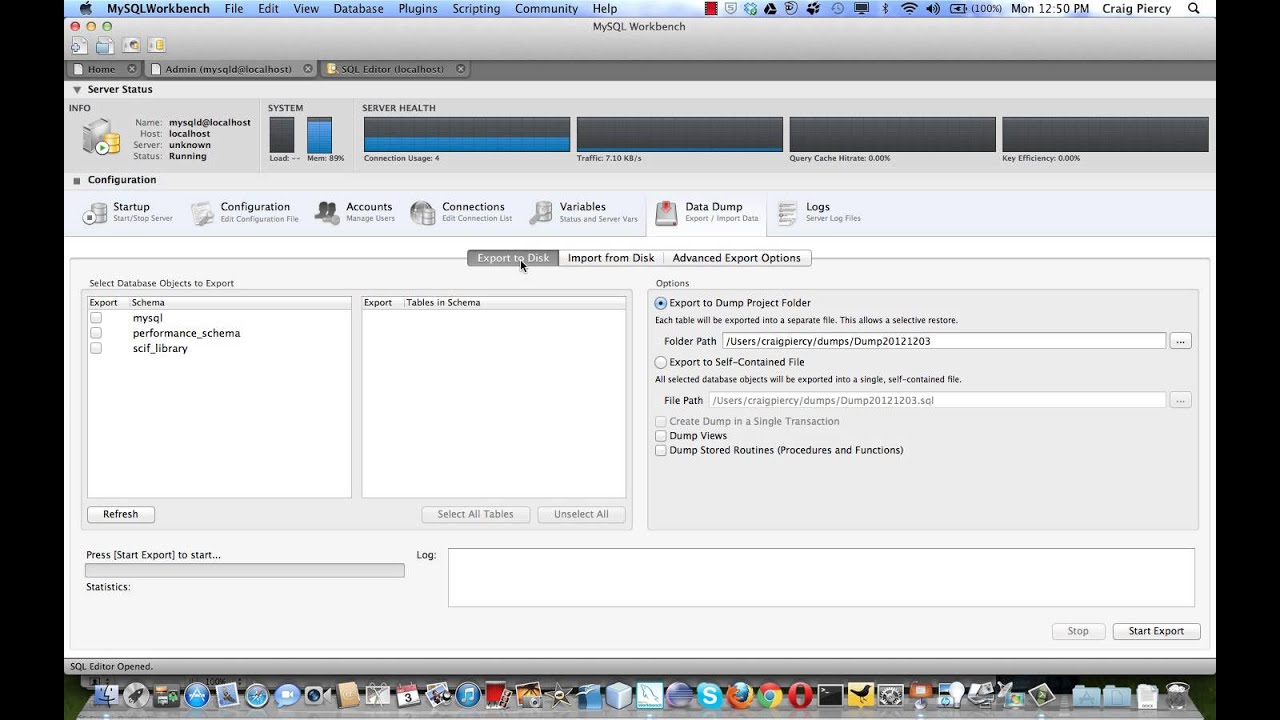This screenshot has height=720, width=1280.
Task: Open the Data Dump export/import section
Action: pyautogui.click(x=707, y=212)
